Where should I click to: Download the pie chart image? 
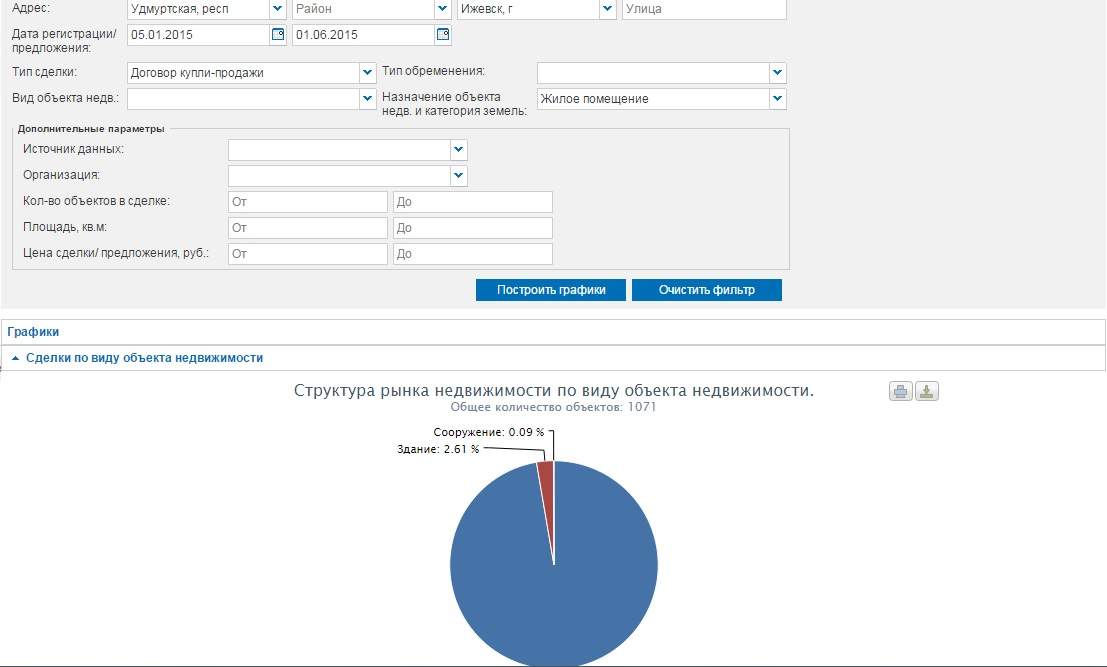pyautogui.click(x=926, y=391)
